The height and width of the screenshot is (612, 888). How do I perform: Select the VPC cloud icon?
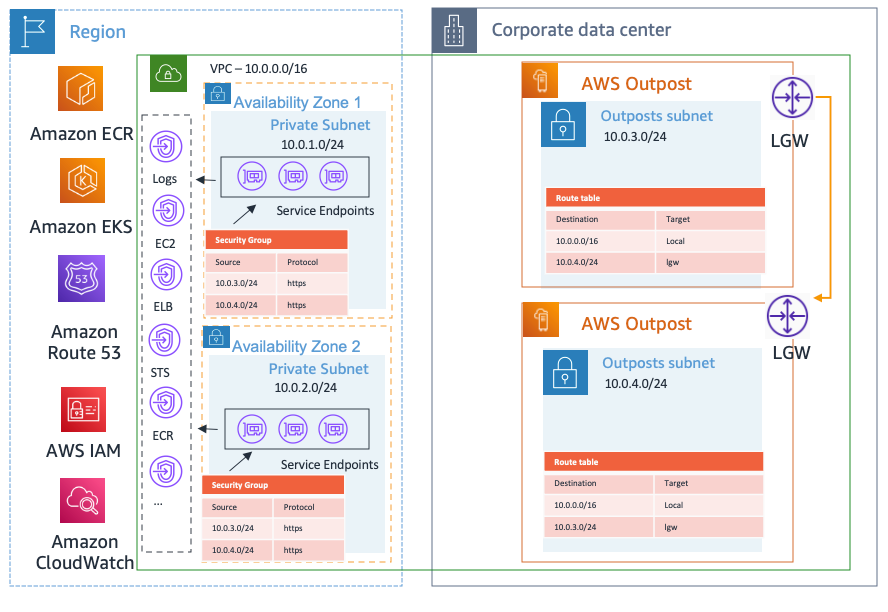[168, 74]
